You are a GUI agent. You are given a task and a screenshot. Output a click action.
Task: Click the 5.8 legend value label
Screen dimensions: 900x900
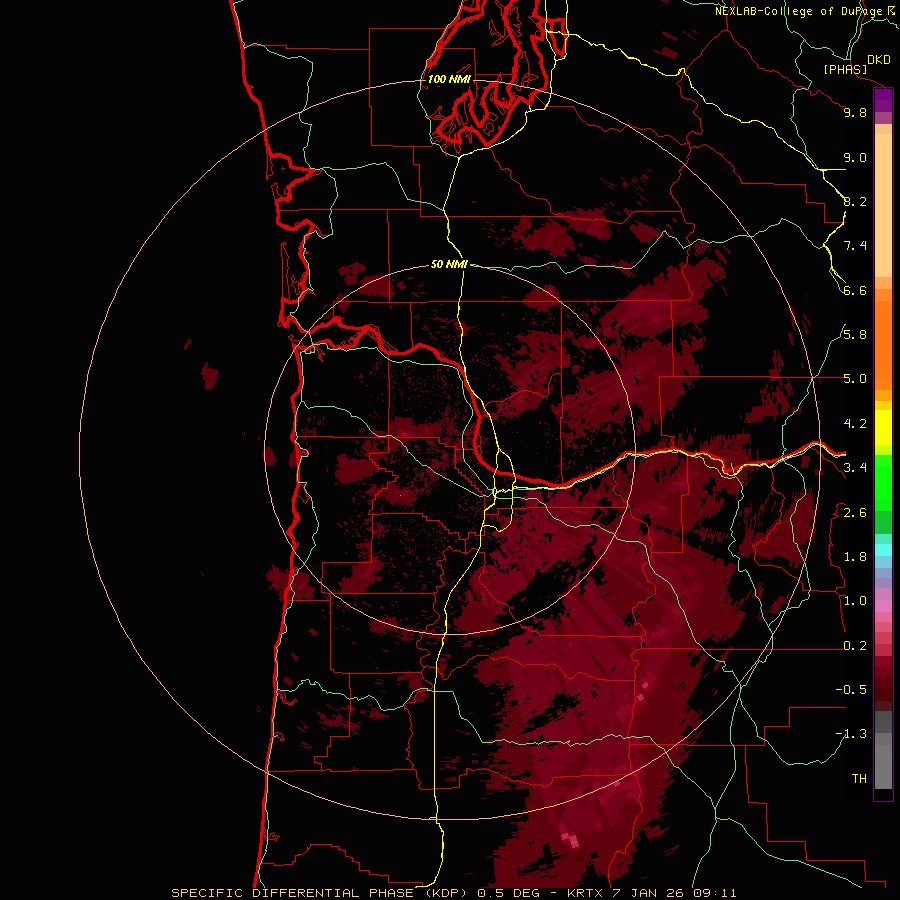855,335
